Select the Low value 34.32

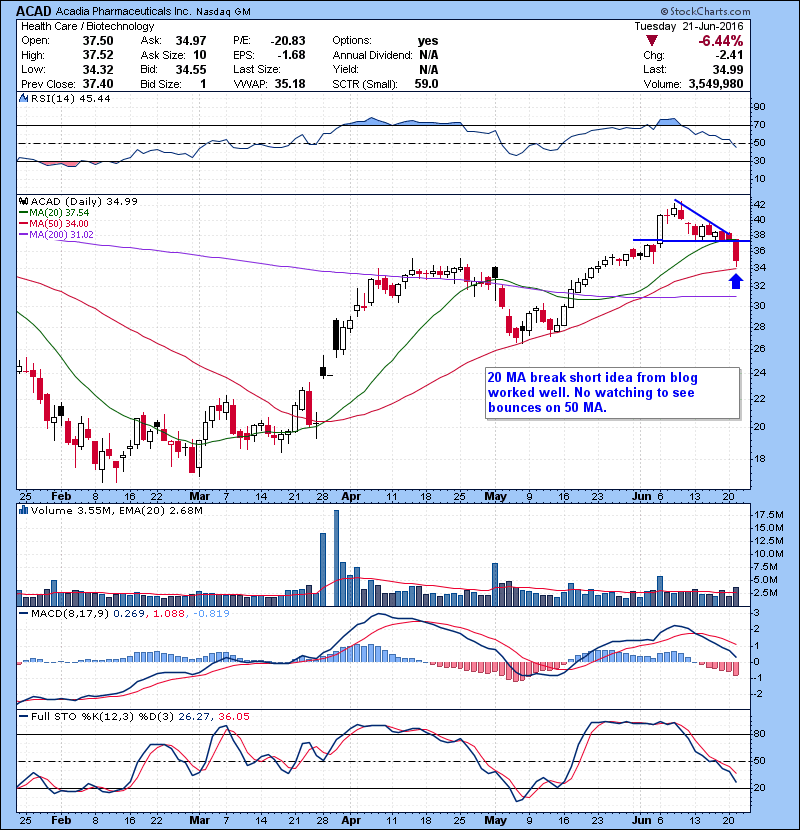[x=97, y=69]
